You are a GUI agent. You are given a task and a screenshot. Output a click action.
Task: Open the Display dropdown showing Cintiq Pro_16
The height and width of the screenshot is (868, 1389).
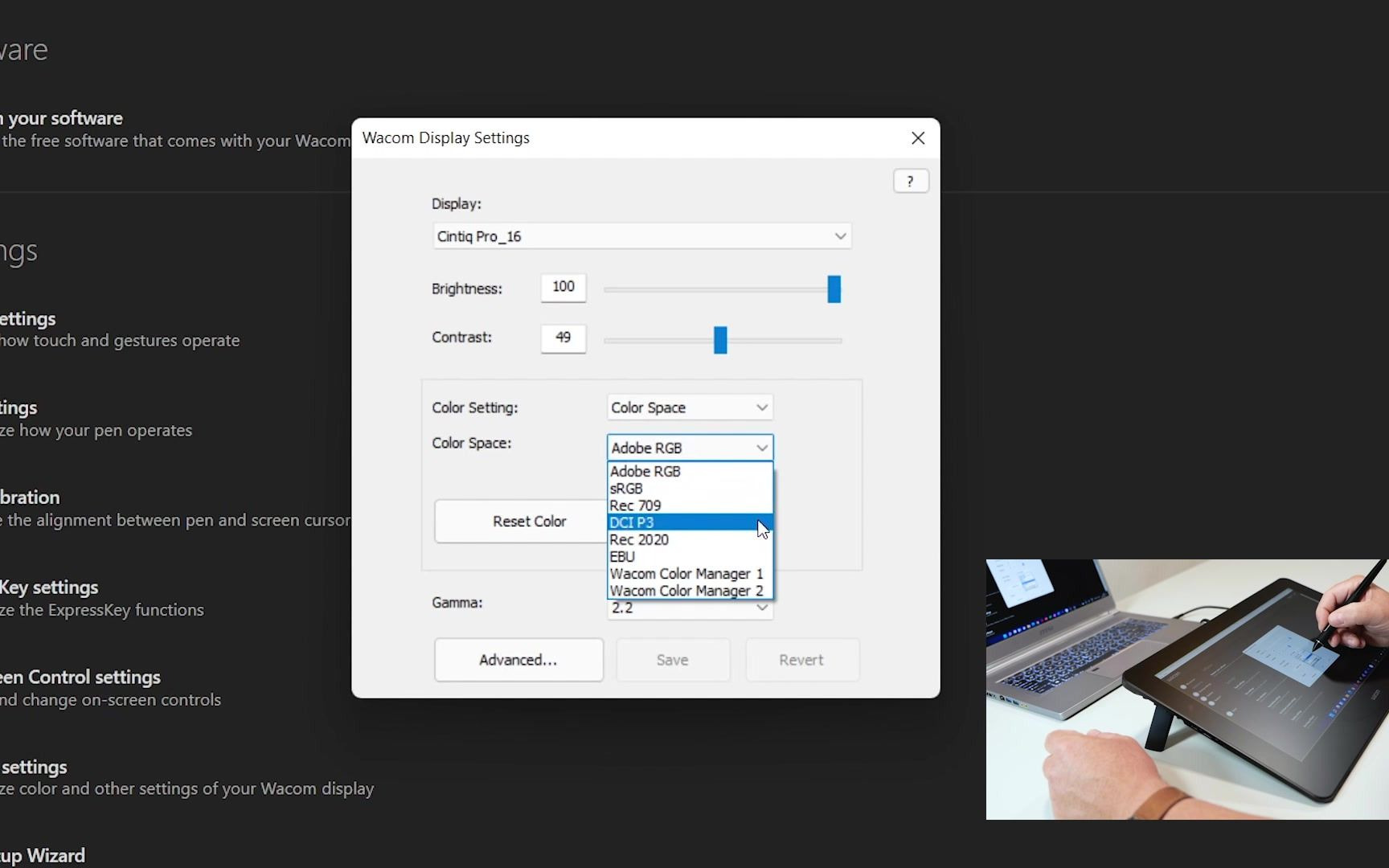point(641,235)
